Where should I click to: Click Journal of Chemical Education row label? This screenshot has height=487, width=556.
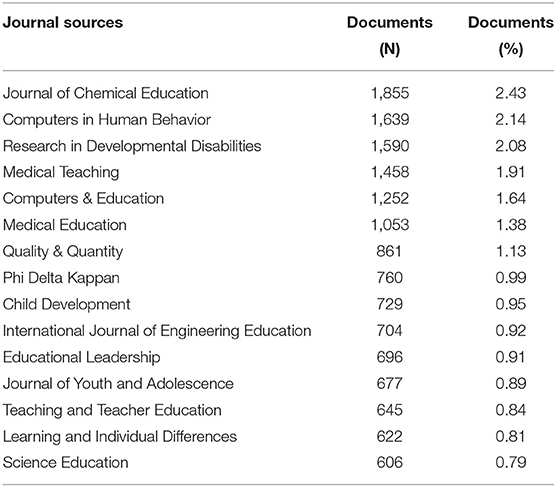click(106, 93)
